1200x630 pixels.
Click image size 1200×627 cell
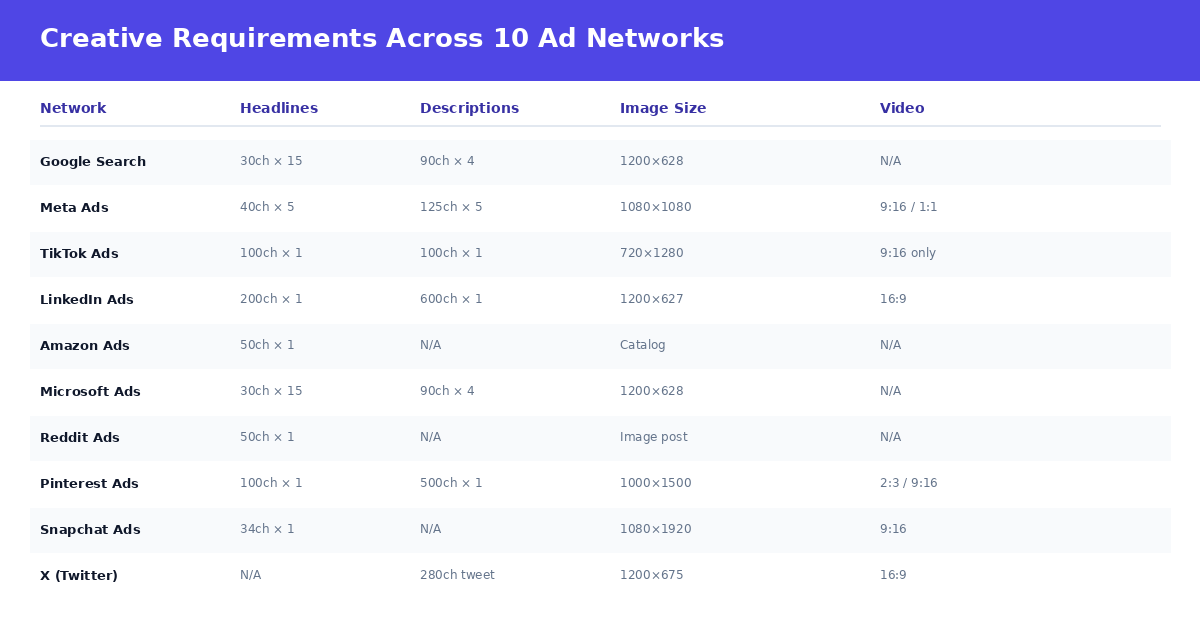click(x=652, y=299)
